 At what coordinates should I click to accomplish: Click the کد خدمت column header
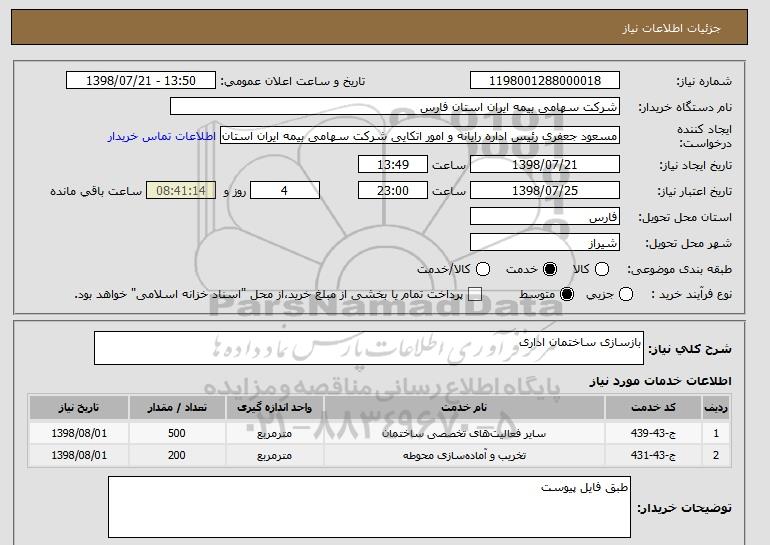coord(653,408)
